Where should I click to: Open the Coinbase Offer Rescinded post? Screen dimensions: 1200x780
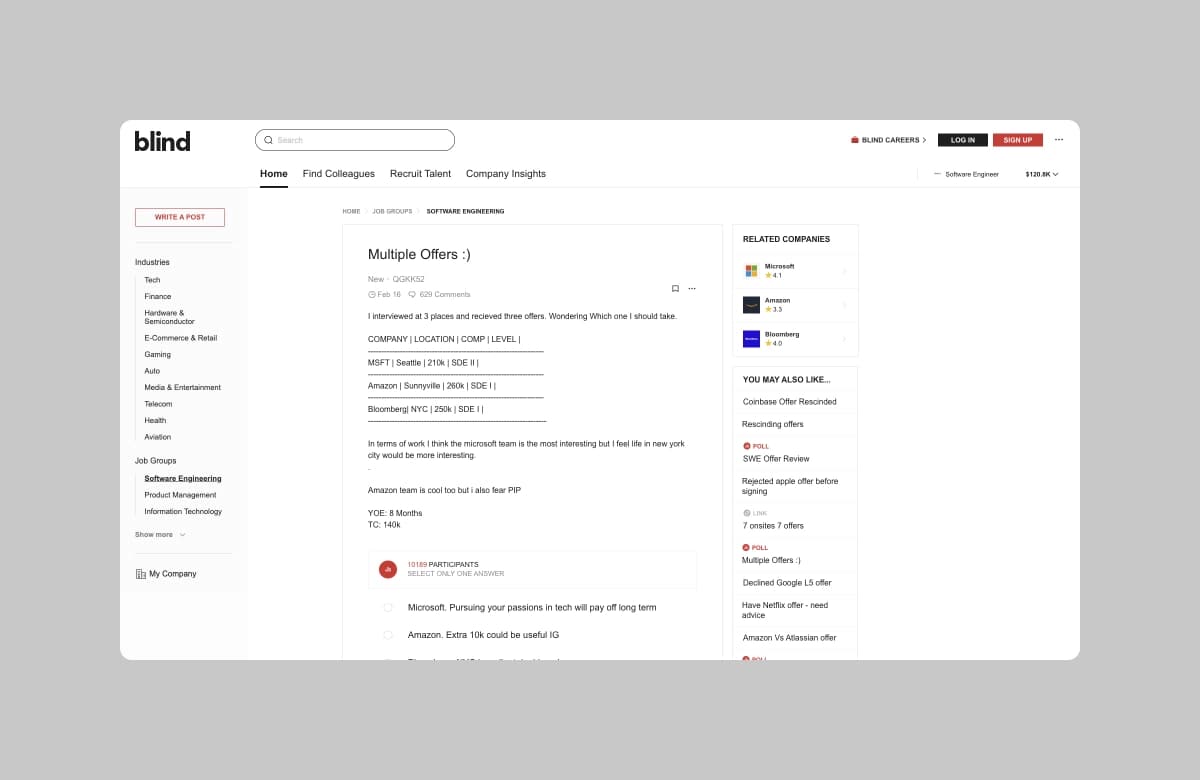click(790, 402)
